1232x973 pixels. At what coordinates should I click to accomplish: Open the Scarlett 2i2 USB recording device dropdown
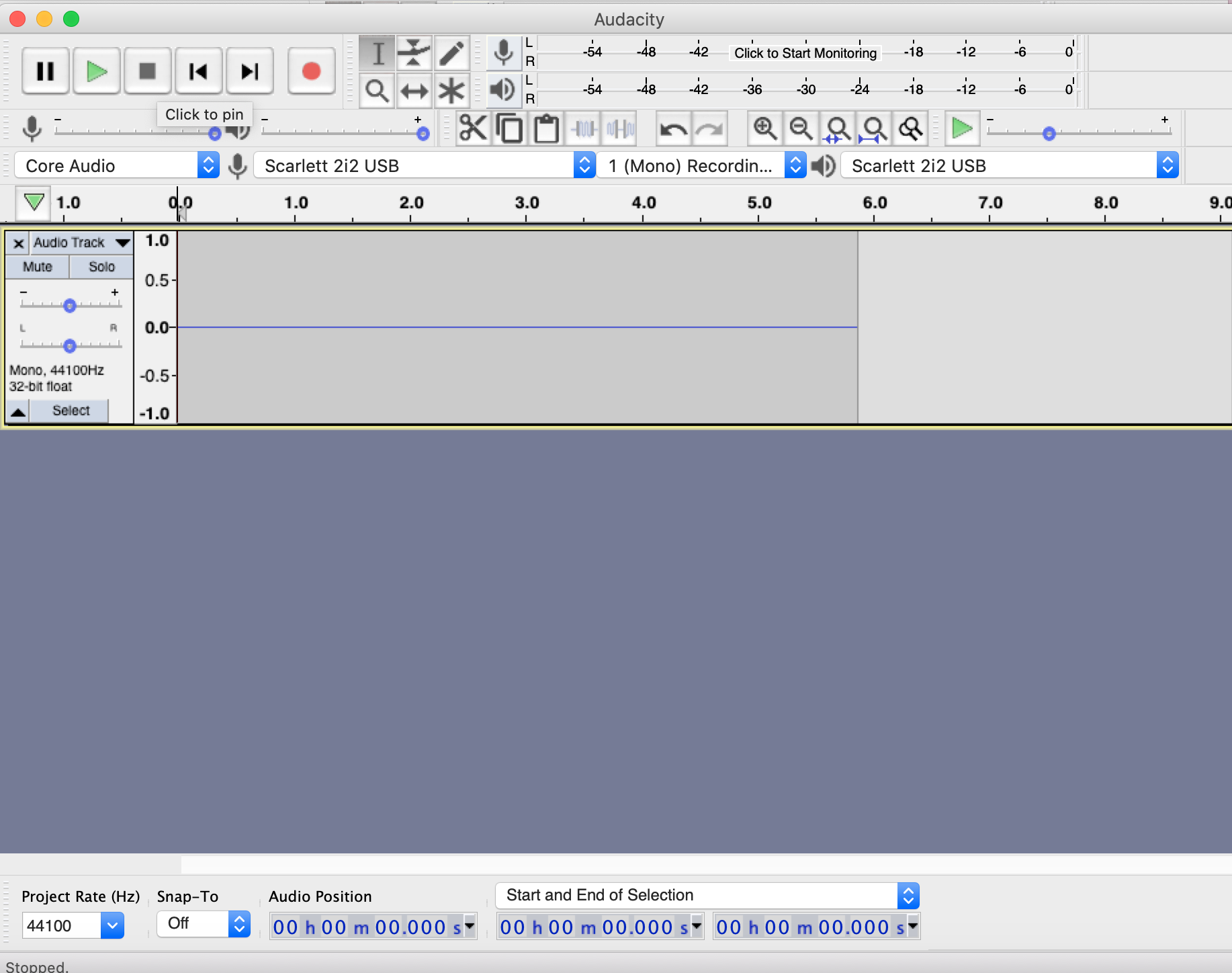click(425, 165)
